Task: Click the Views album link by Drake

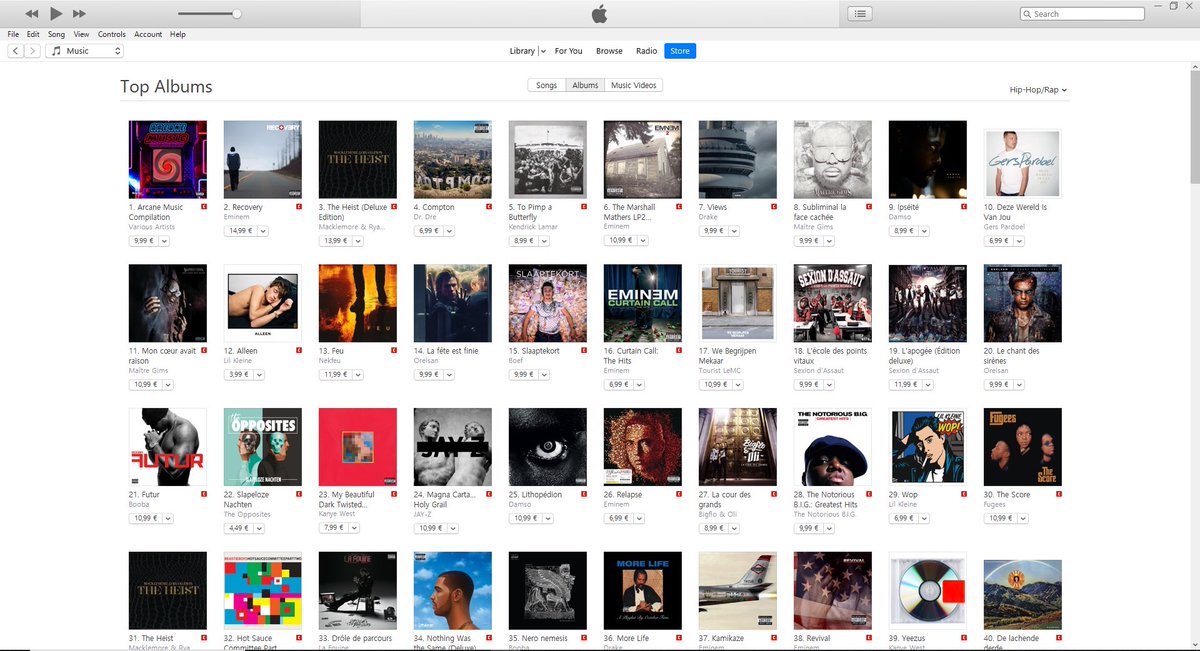Action: pyautogui.click(x=713, y=207)
